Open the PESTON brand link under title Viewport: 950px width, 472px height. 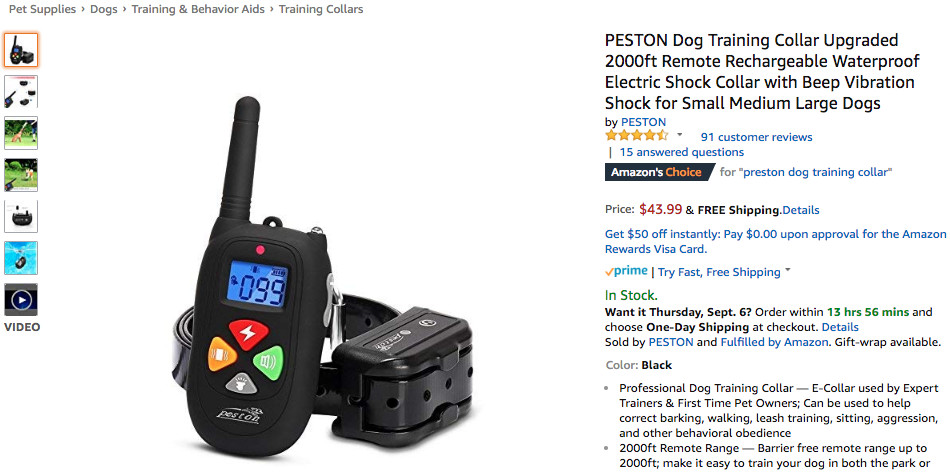pos(643,122)
